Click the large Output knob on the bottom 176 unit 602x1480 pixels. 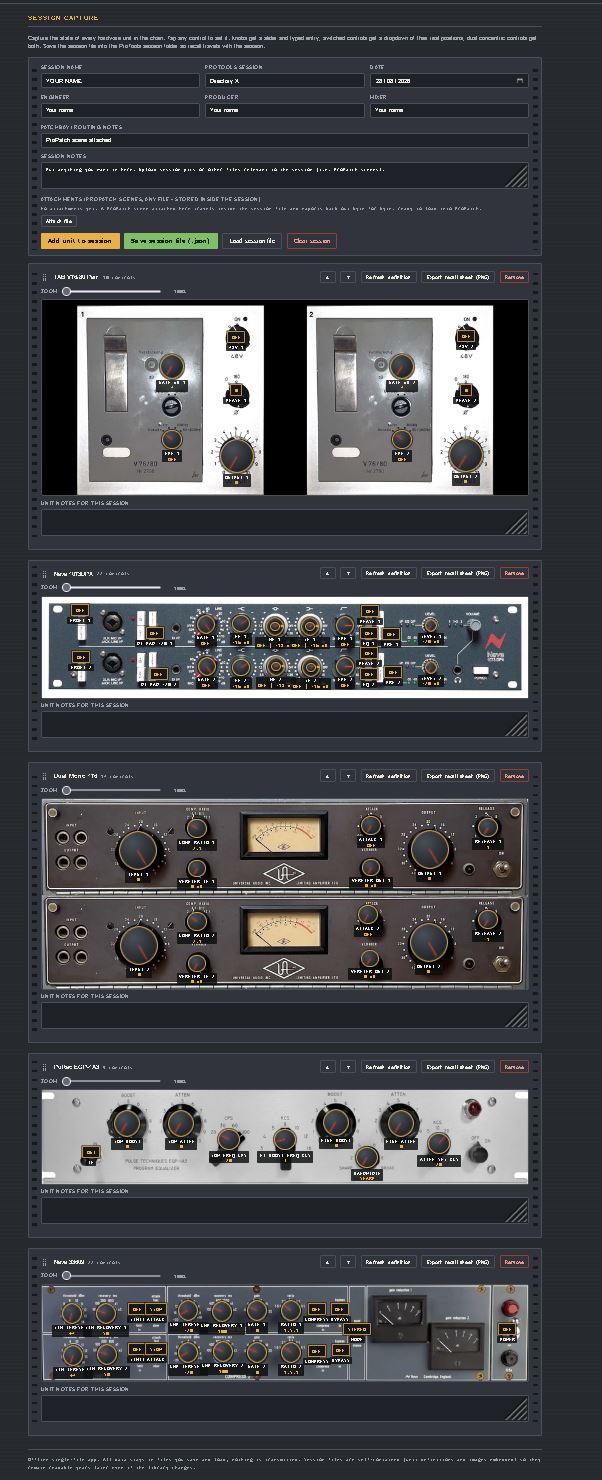coord(431,942)
